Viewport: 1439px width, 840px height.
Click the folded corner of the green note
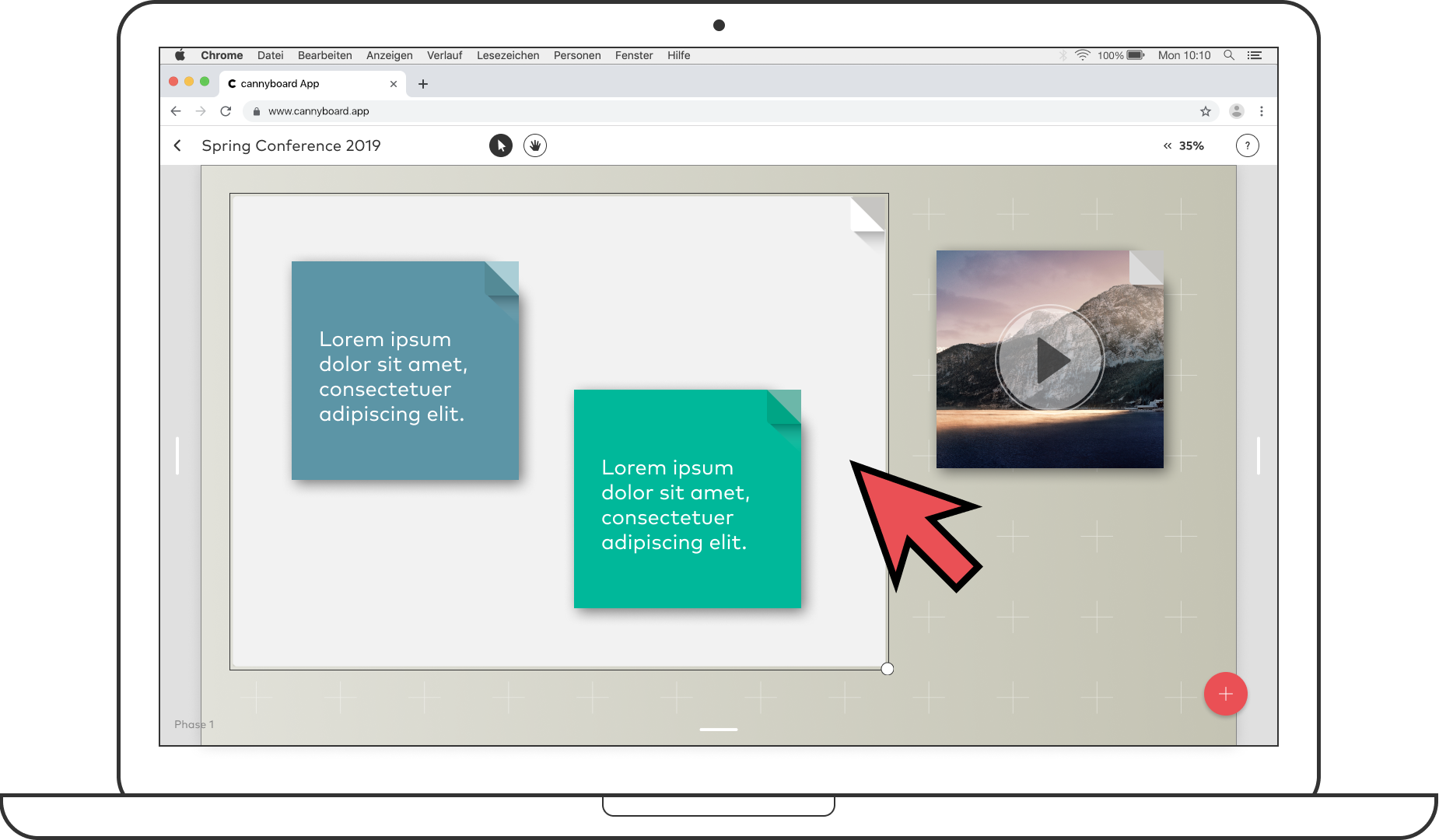click(786, 406)
